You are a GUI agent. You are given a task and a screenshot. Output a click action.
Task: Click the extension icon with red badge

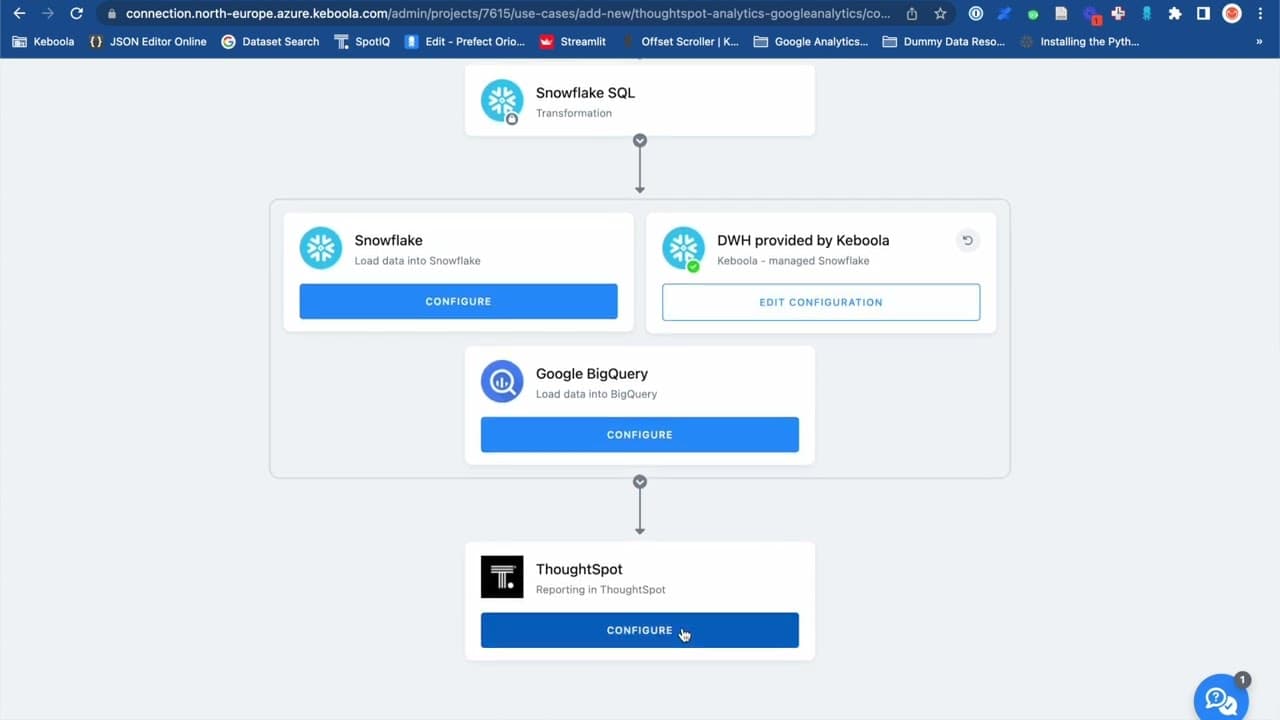pos(1091,15)
